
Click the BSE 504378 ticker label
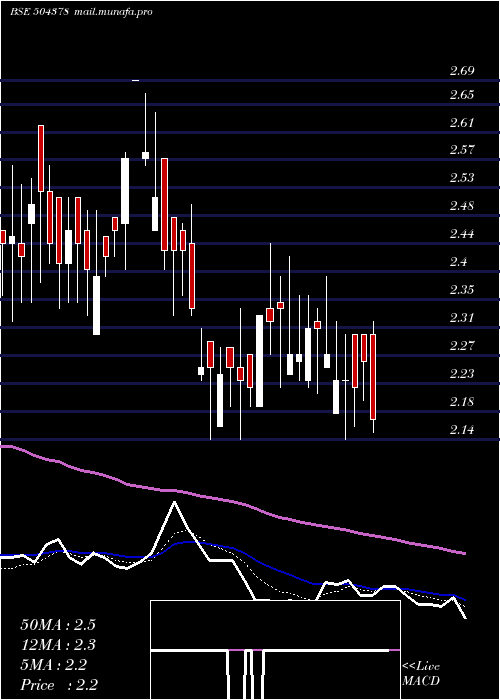[39, 12]
